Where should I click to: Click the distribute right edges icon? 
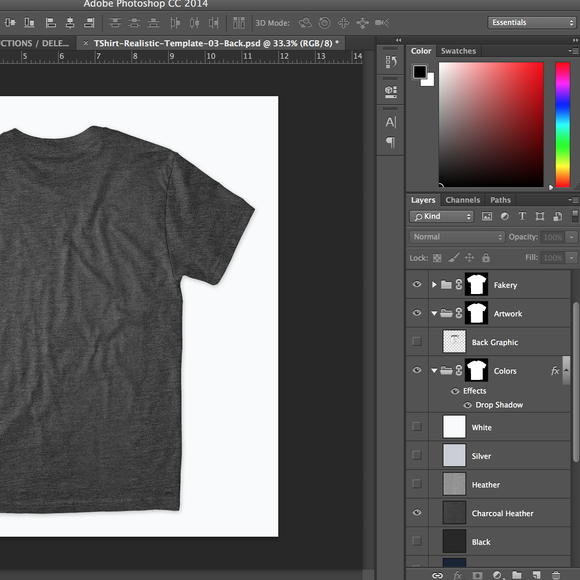(x=213, y=23)
